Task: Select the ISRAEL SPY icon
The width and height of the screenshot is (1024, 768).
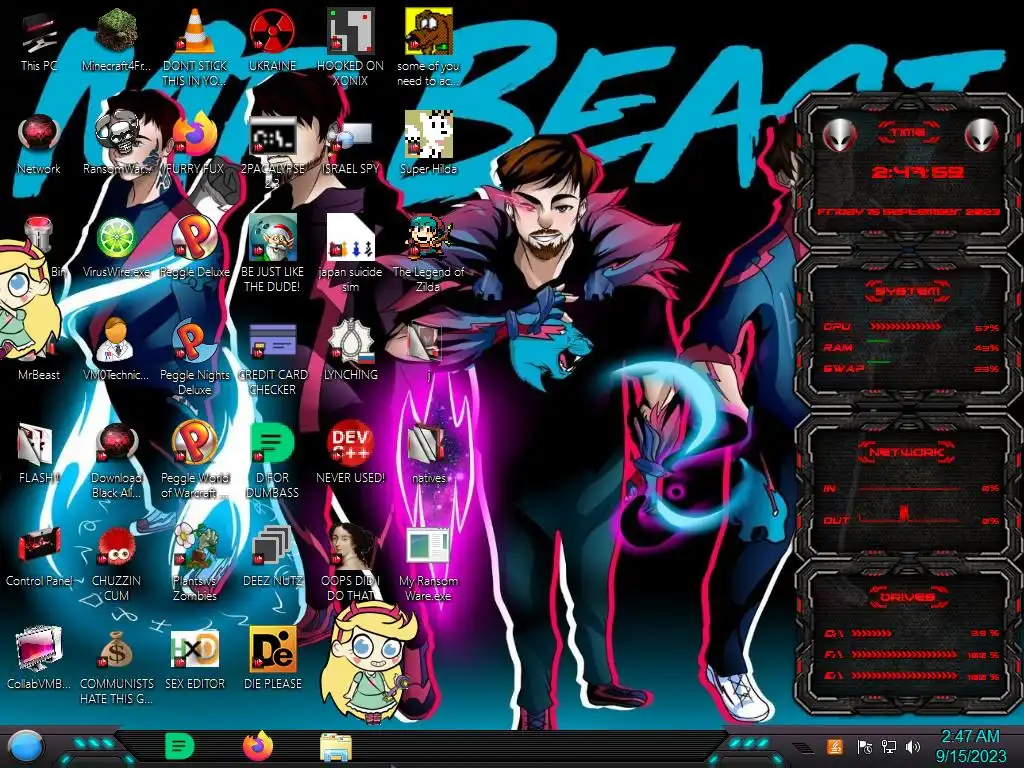Action: pyautogui.click(x=350, y=135)
